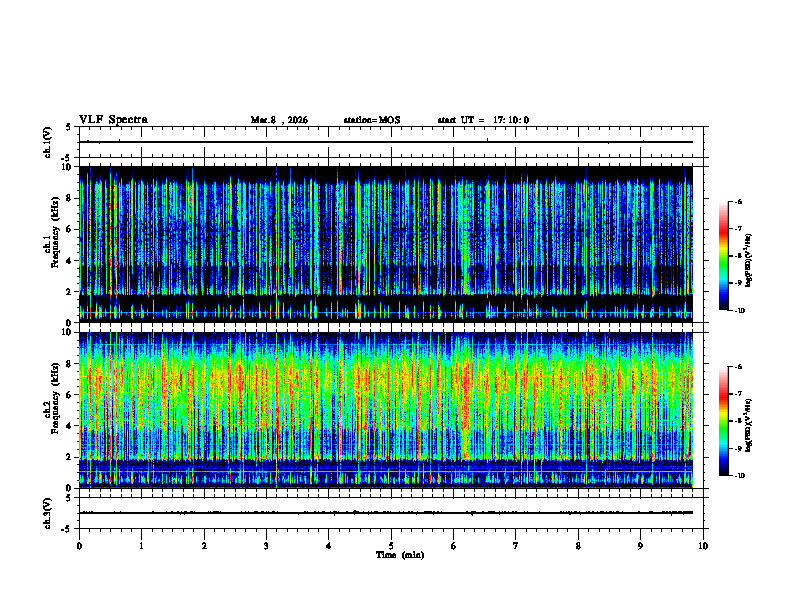Click time axis tick label "1"
This screenshot has width=792, height=612.
click(141, 546)
